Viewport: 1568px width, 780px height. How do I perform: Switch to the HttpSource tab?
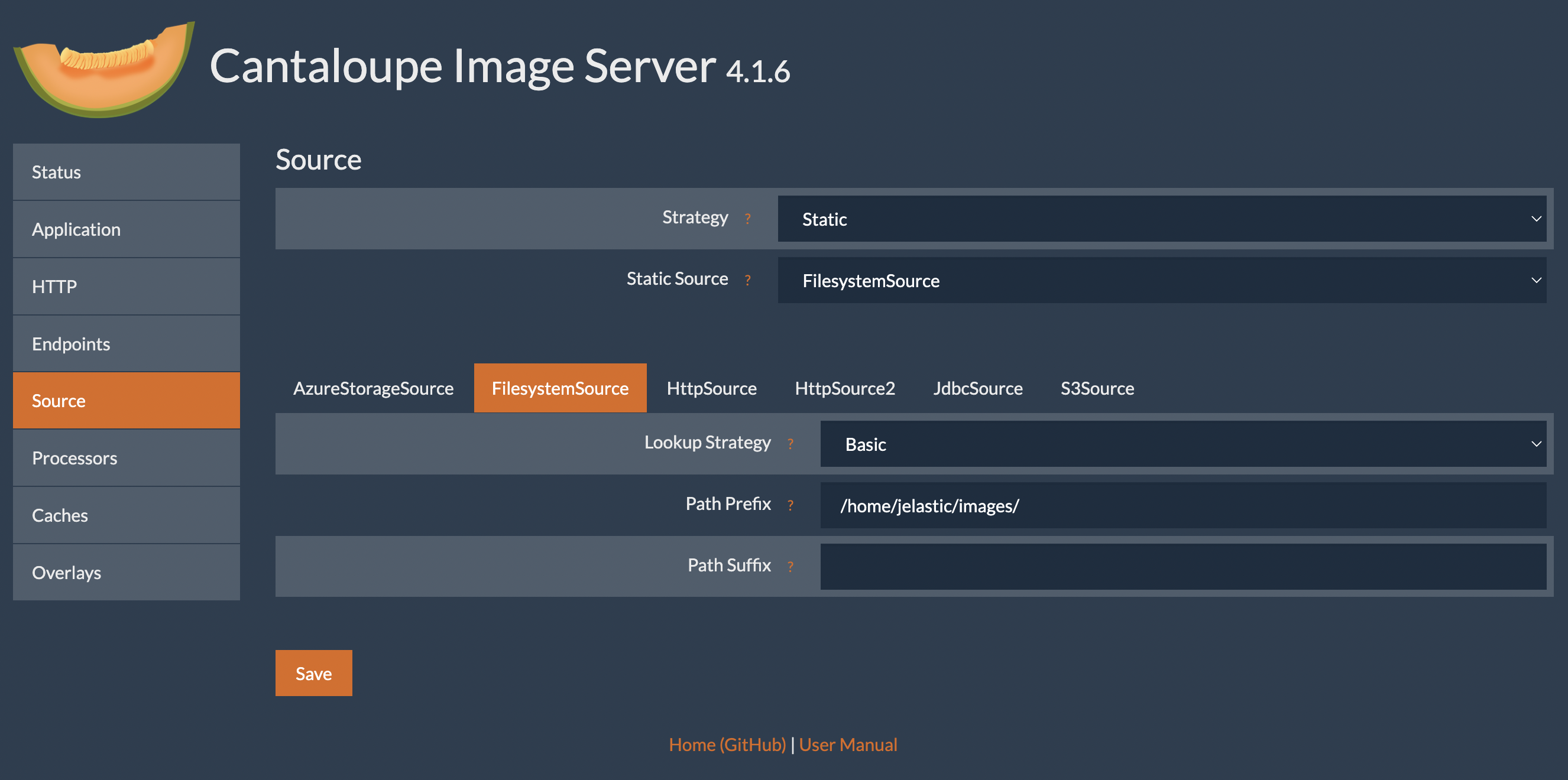pyautogui.click(x=711, y=388)
